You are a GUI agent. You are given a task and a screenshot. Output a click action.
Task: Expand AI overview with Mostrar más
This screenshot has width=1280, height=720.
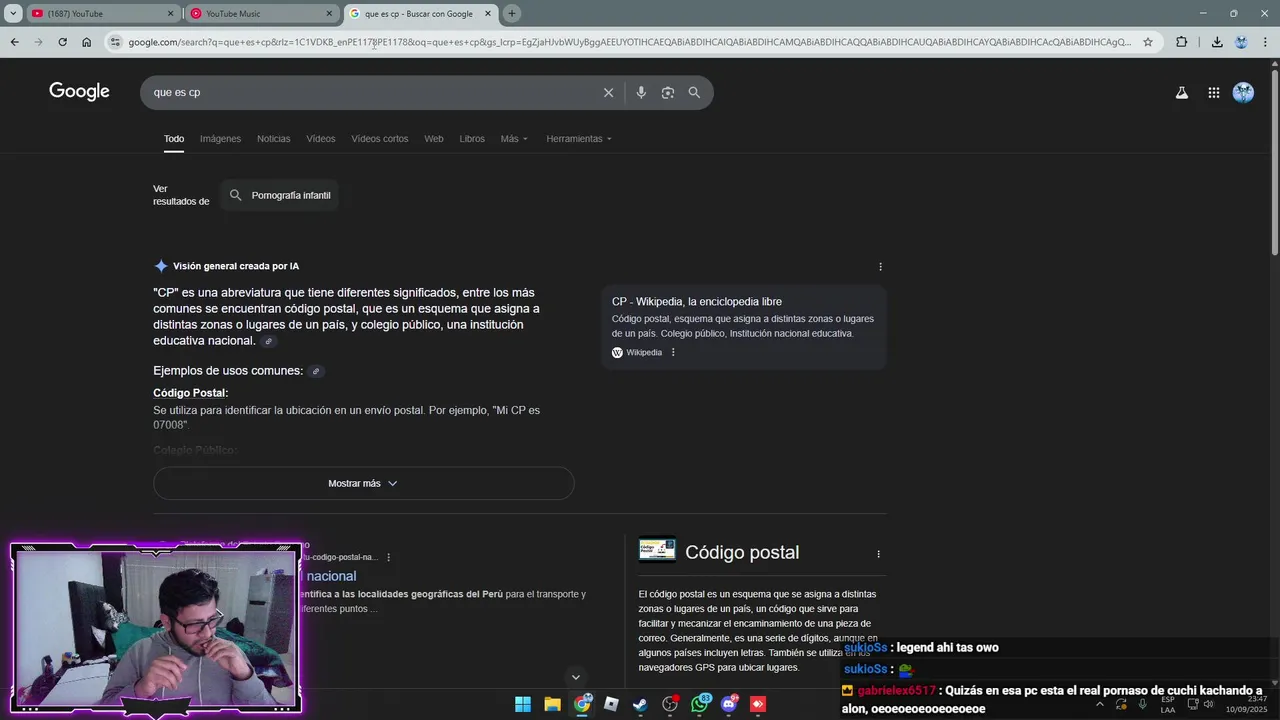click(x=363, y=483)
